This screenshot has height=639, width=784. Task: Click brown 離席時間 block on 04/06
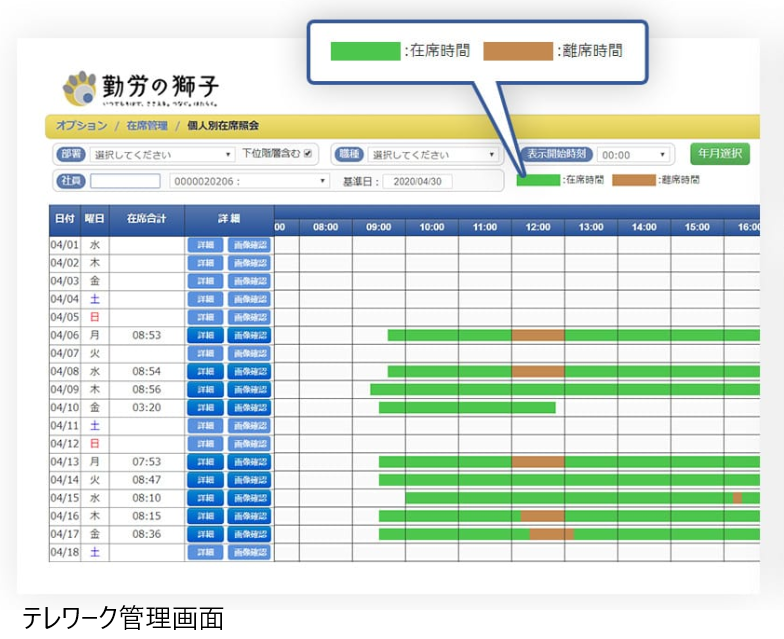click(538, 335)
